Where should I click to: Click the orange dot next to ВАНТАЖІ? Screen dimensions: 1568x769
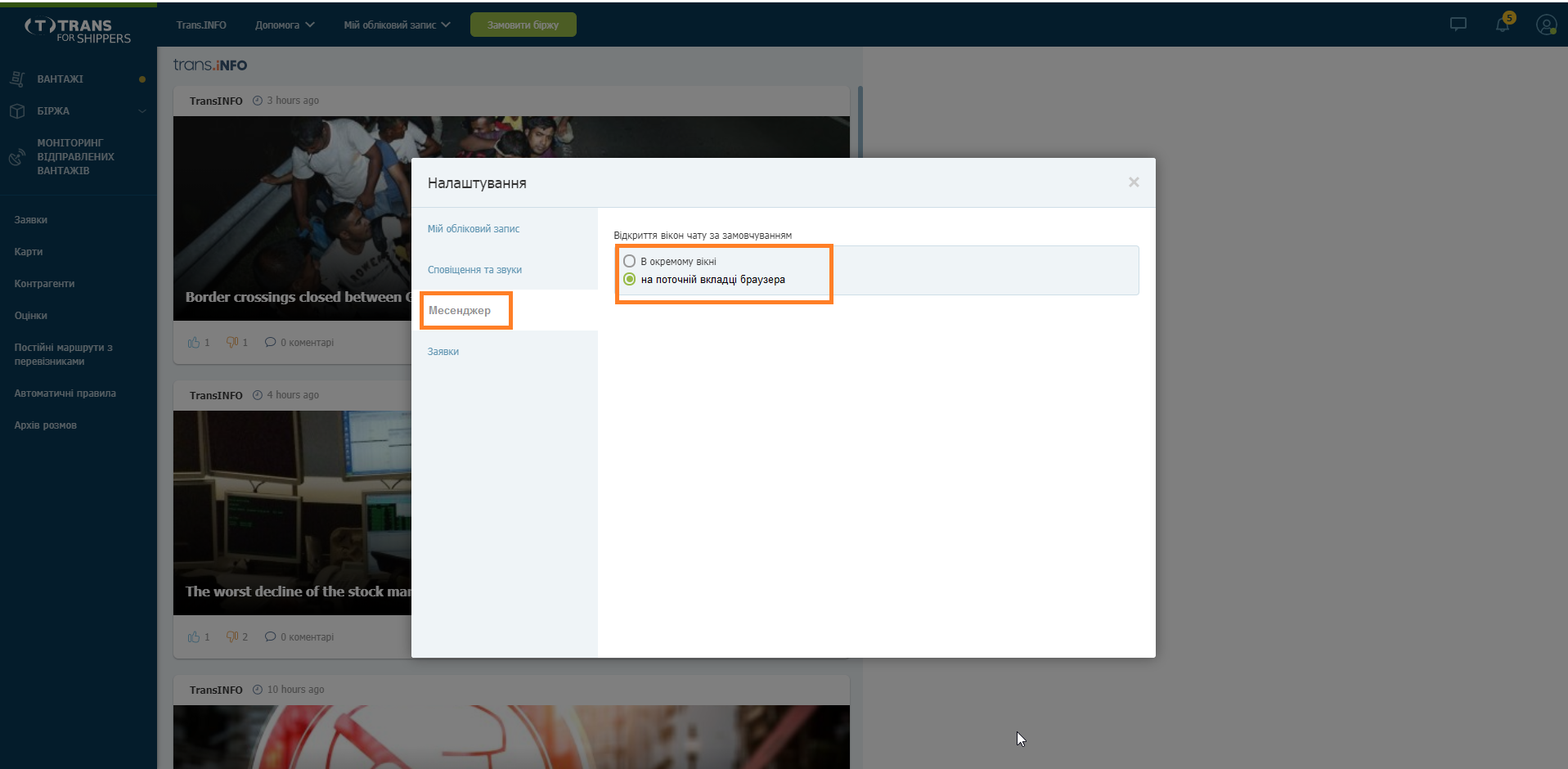142,79
